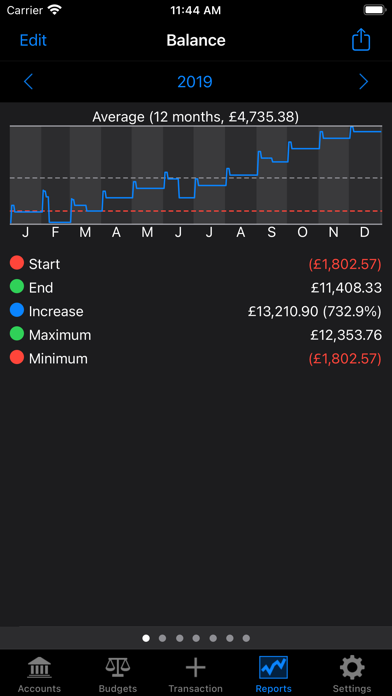The image size is (392, 696).
Task: Go to previous year with left chevron
Action: pyautogui.click(x=28, y=82)
